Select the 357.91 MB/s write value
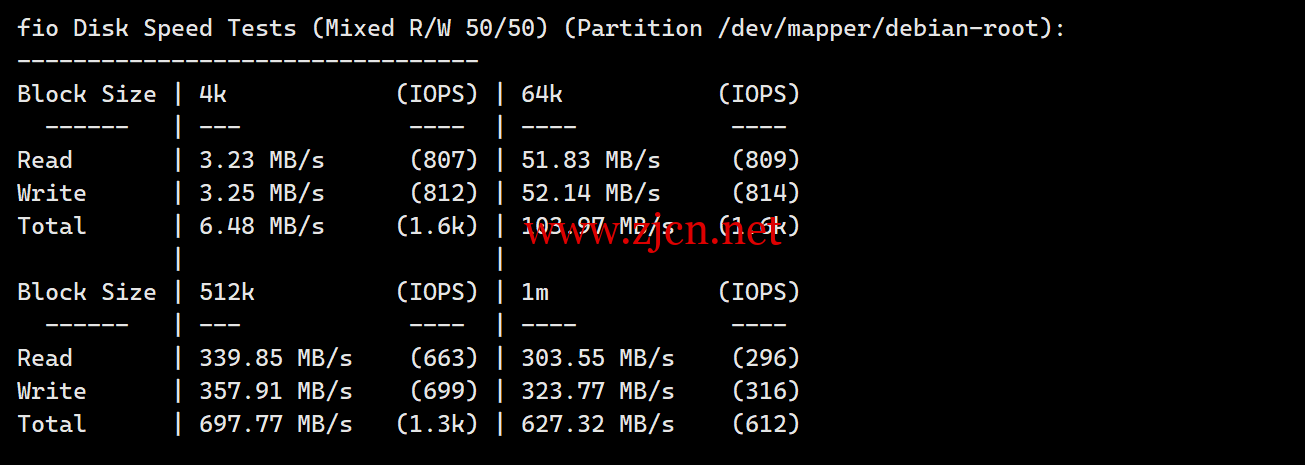 tap(275, 391)
